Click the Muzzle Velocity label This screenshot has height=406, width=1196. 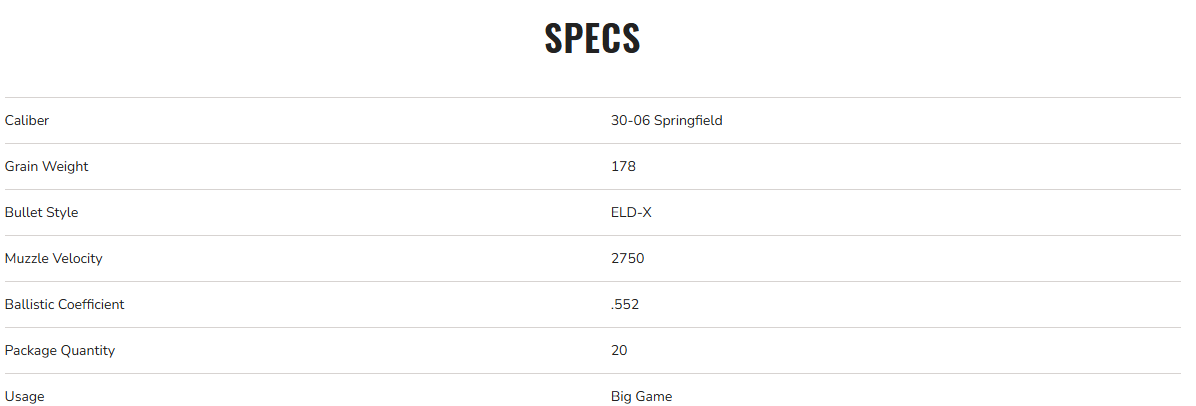click(53, 259)
